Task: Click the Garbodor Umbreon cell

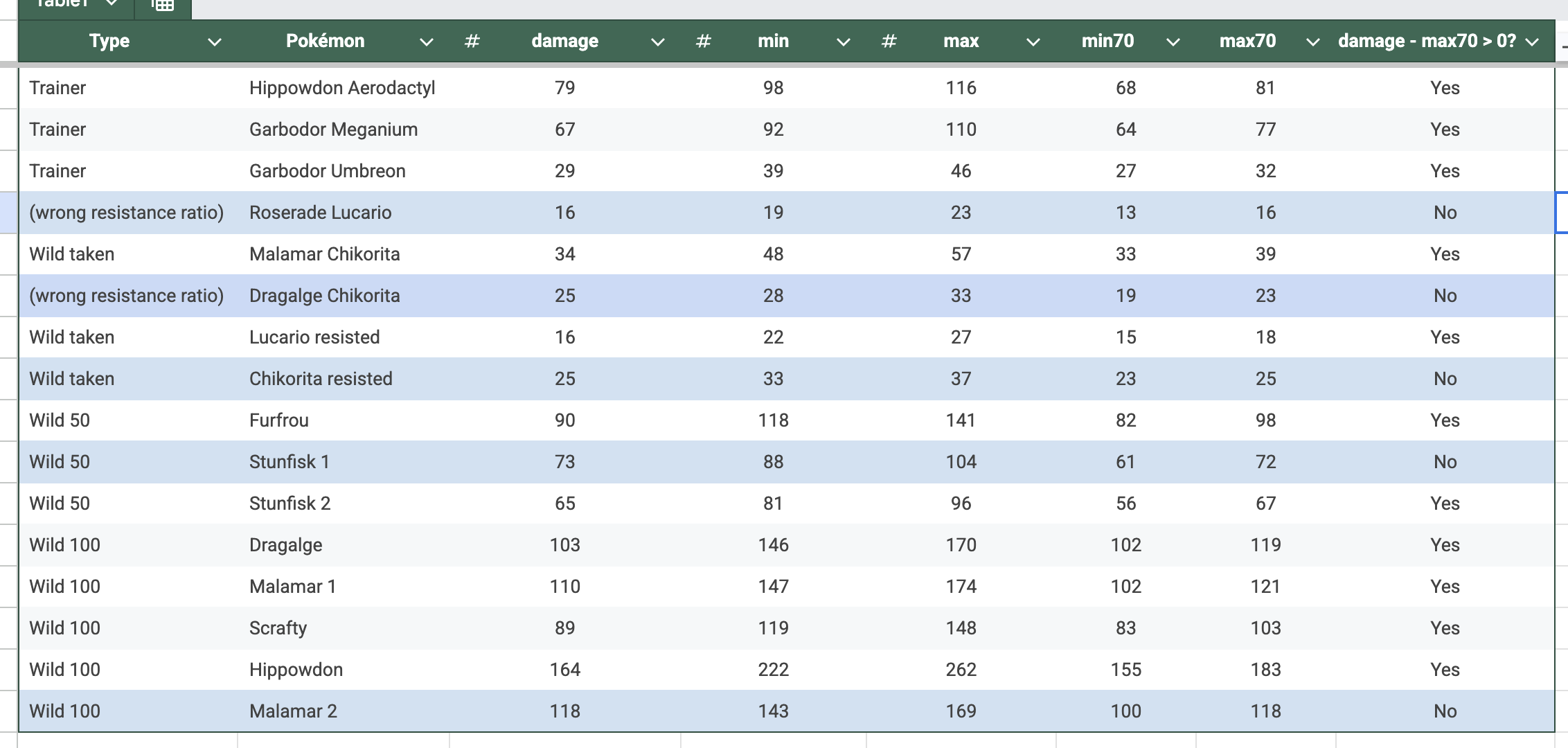Action: 327,171
